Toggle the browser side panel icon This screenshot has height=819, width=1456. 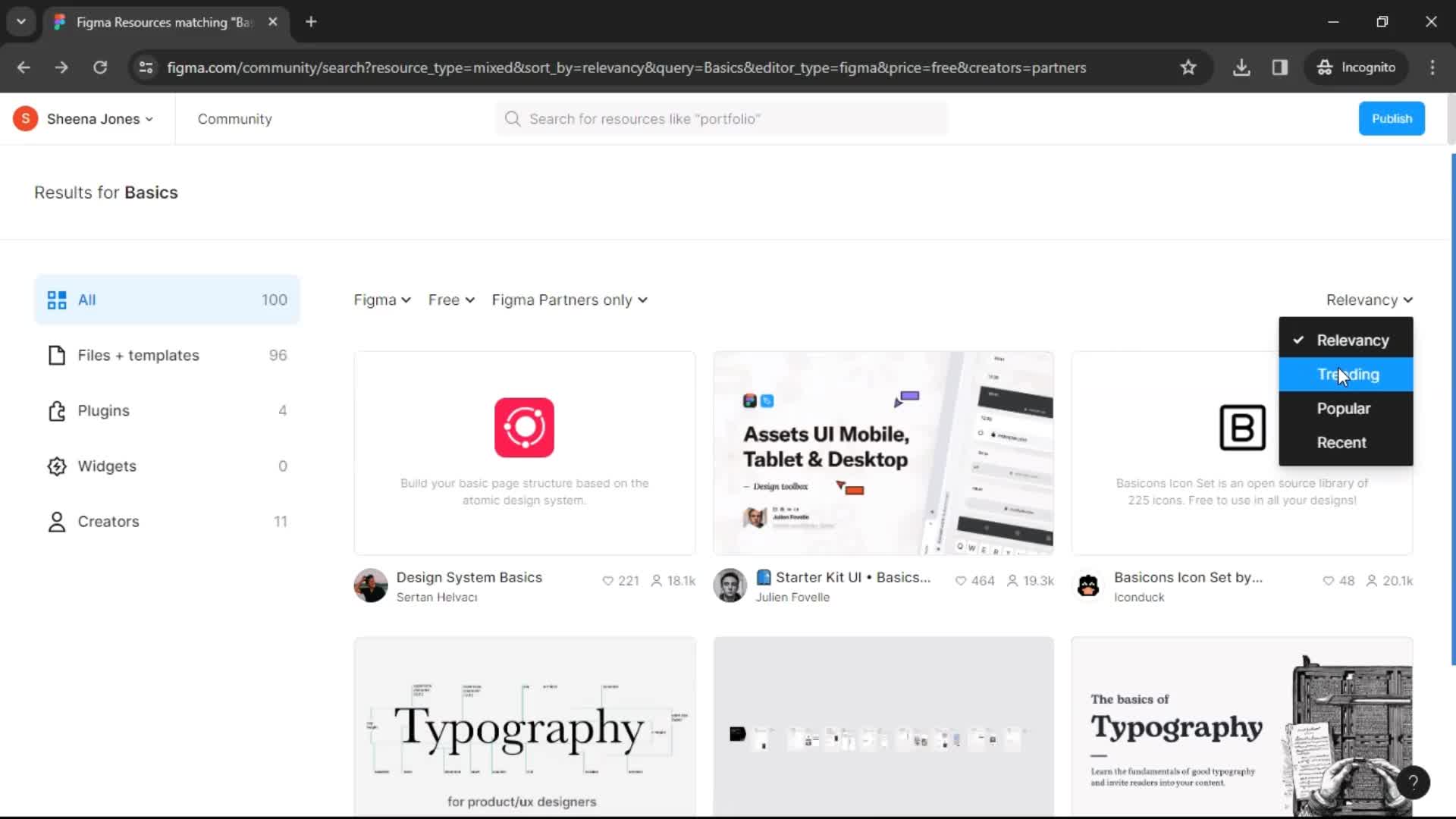(x=1280, y=67)
